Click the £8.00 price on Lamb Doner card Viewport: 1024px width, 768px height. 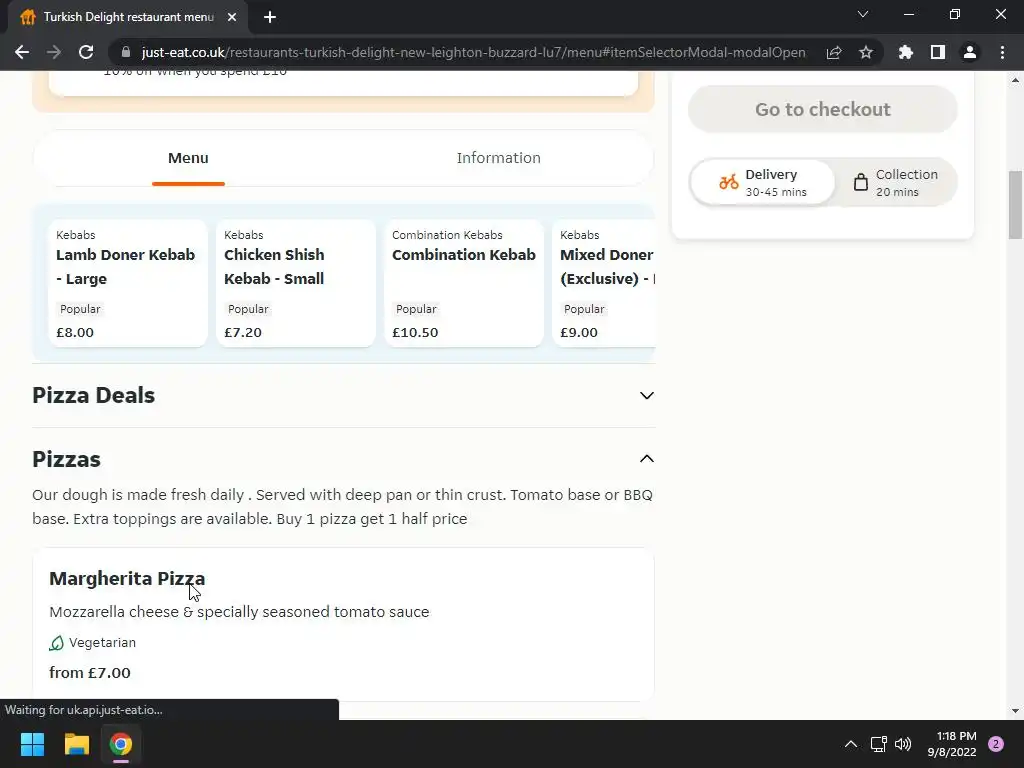(75, 332)
